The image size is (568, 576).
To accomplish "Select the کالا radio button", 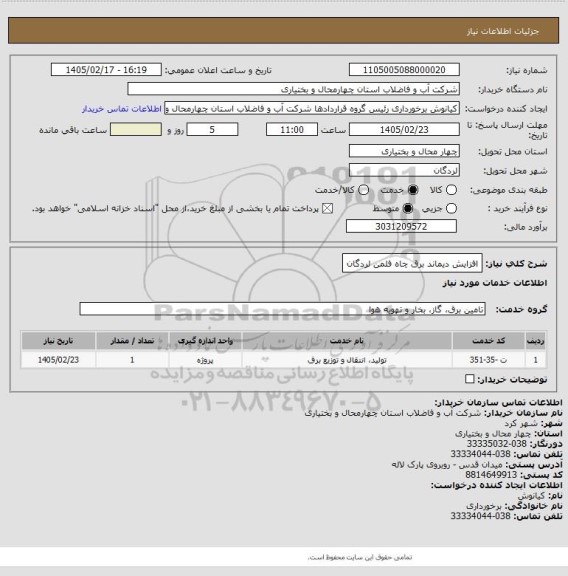I will (451, 190).
